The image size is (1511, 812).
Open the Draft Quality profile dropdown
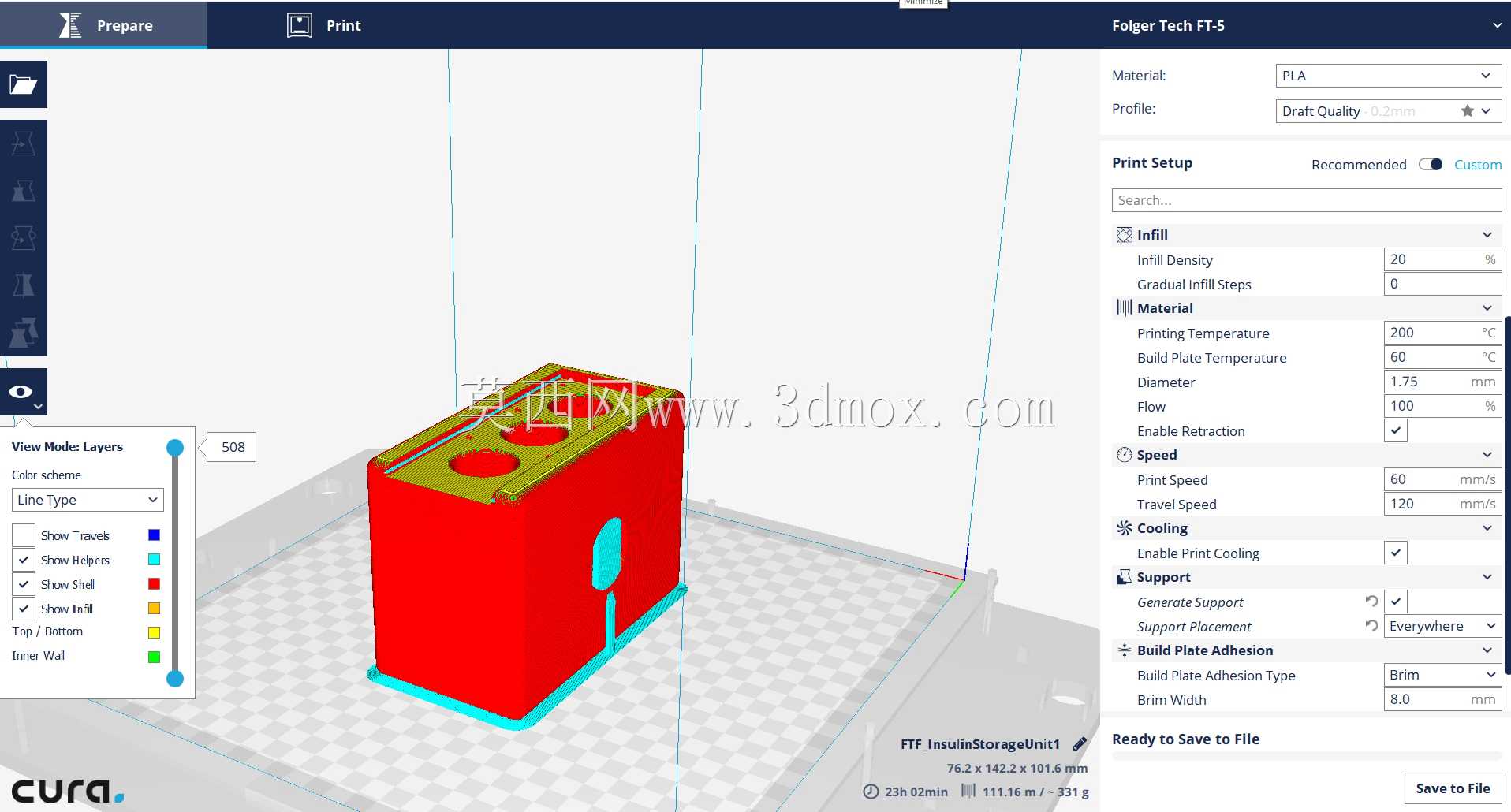coord(1388,111)
